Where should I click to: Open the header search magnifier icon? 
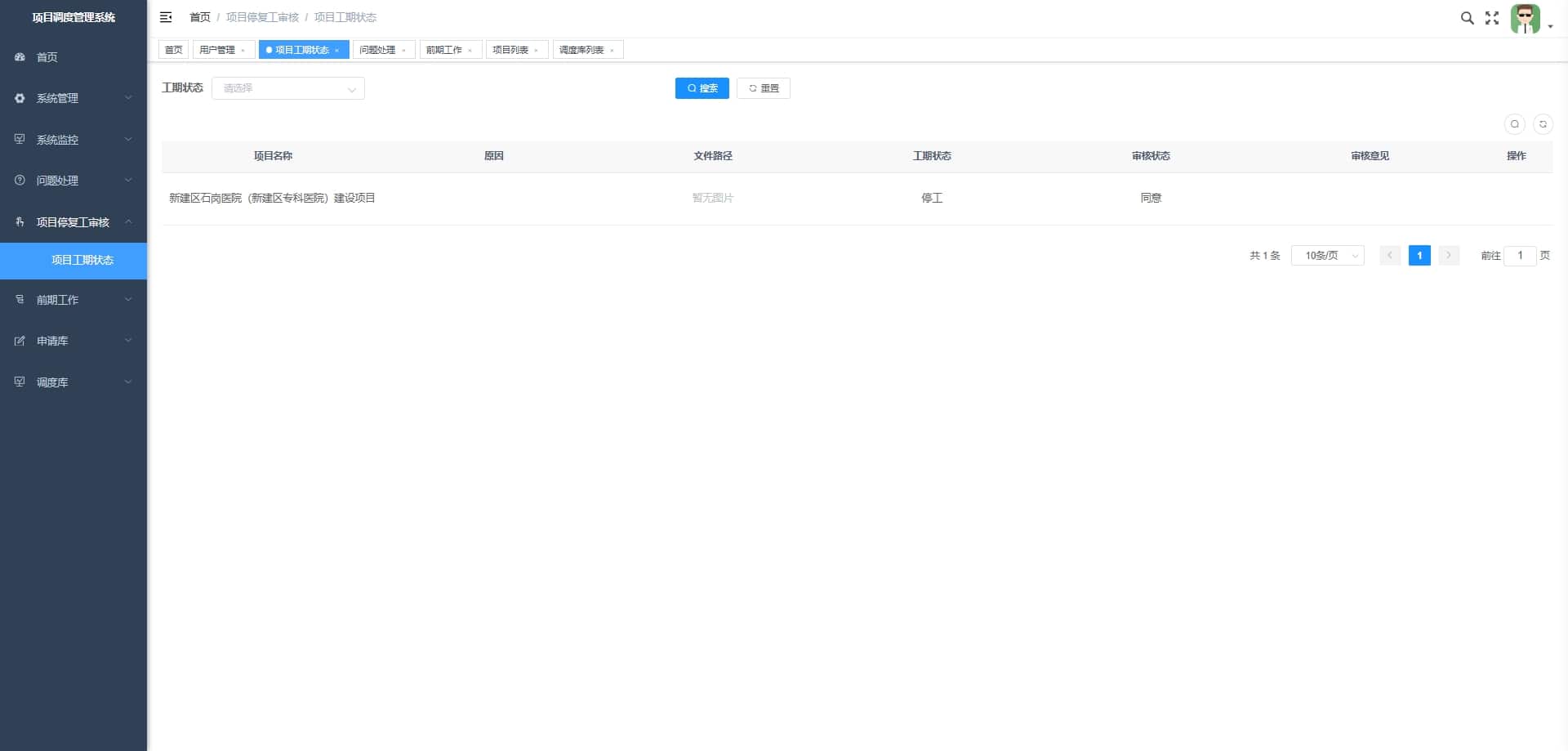pyautogui.click(x=1467, y=18)
